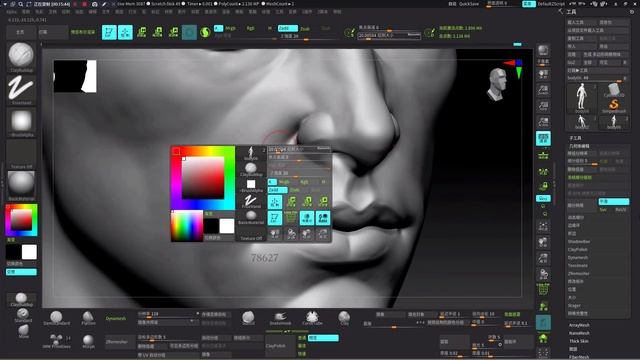This screenshot has height=360, width=640.
Task: Expand the Tessimate sub-section
Action: pos(578,265)
